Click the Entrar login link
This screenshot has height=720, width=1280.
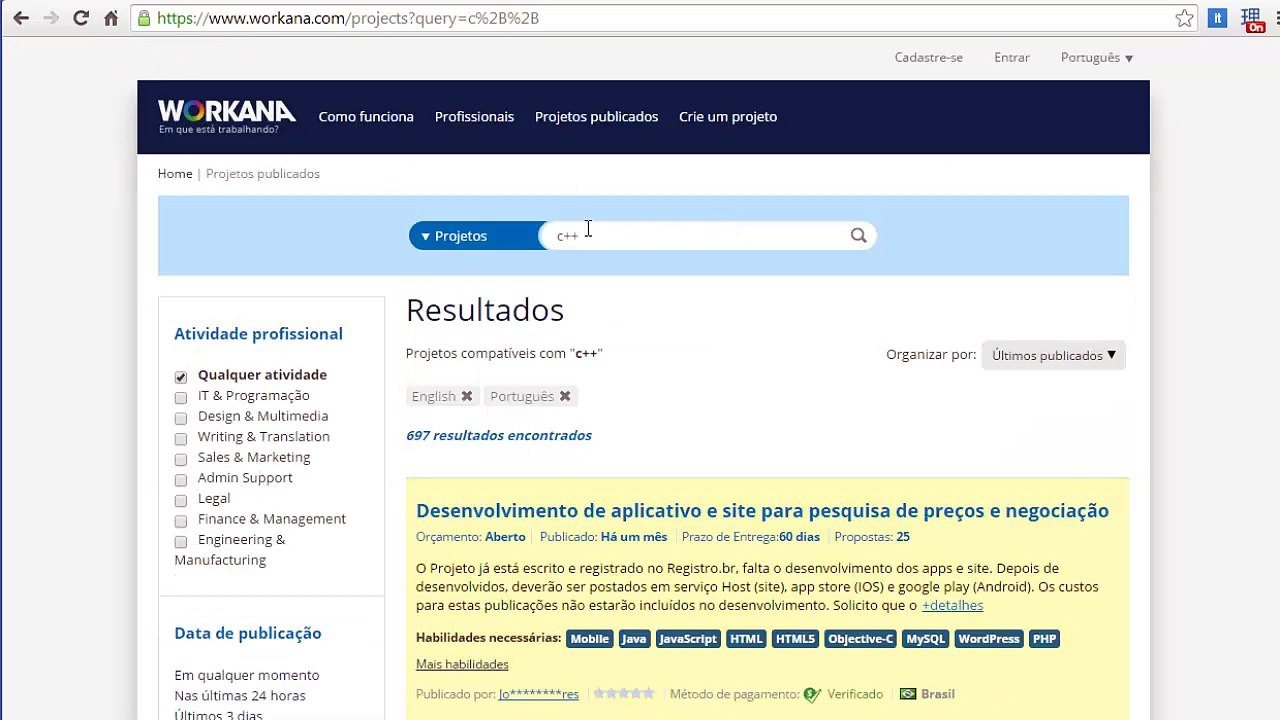1012,57
